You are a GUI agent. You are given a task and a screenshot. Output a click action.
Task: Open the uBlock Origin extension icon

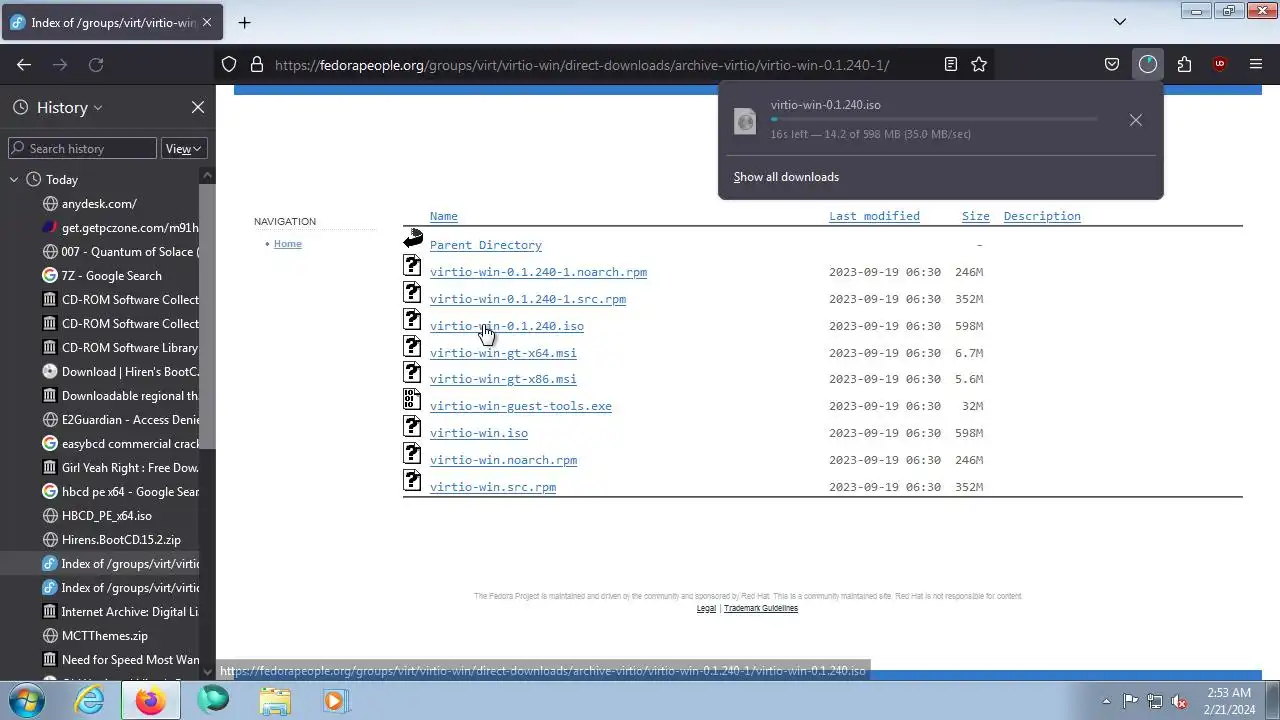tap(1219, 64)
